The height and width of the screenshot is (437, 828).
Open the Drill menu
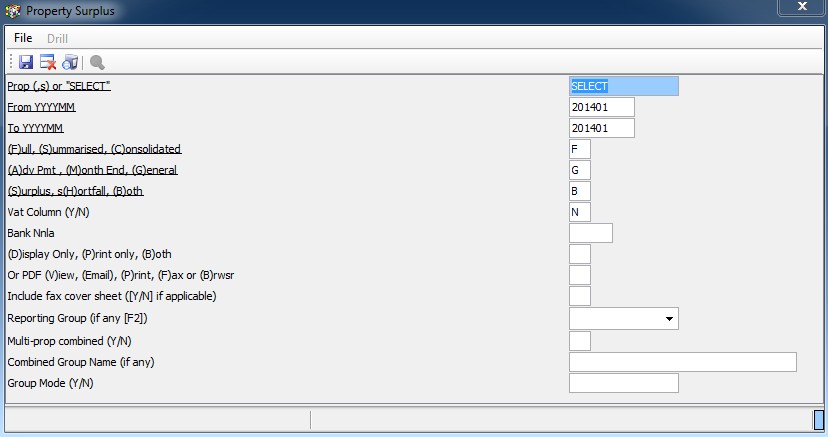click(x=57, y=38)
